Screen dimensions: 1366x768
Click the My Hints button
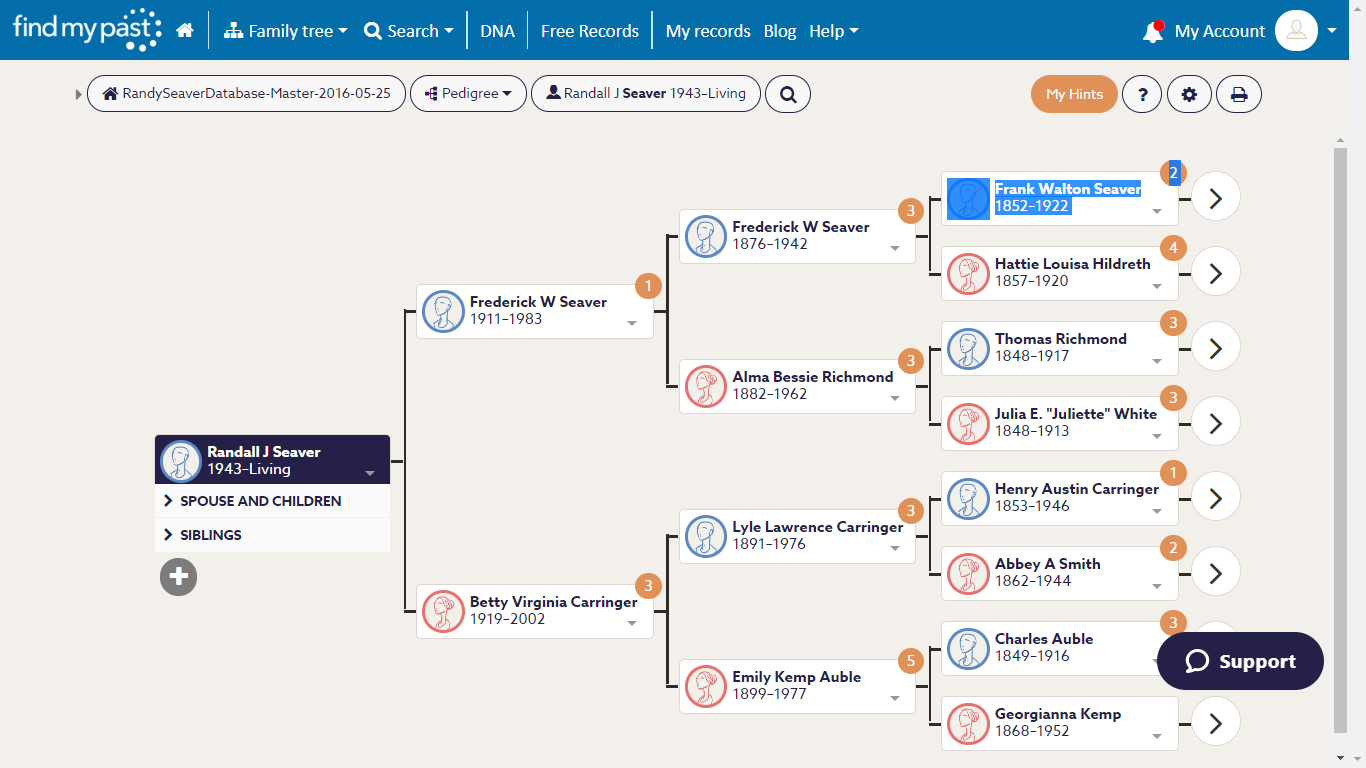point(1074,93)
